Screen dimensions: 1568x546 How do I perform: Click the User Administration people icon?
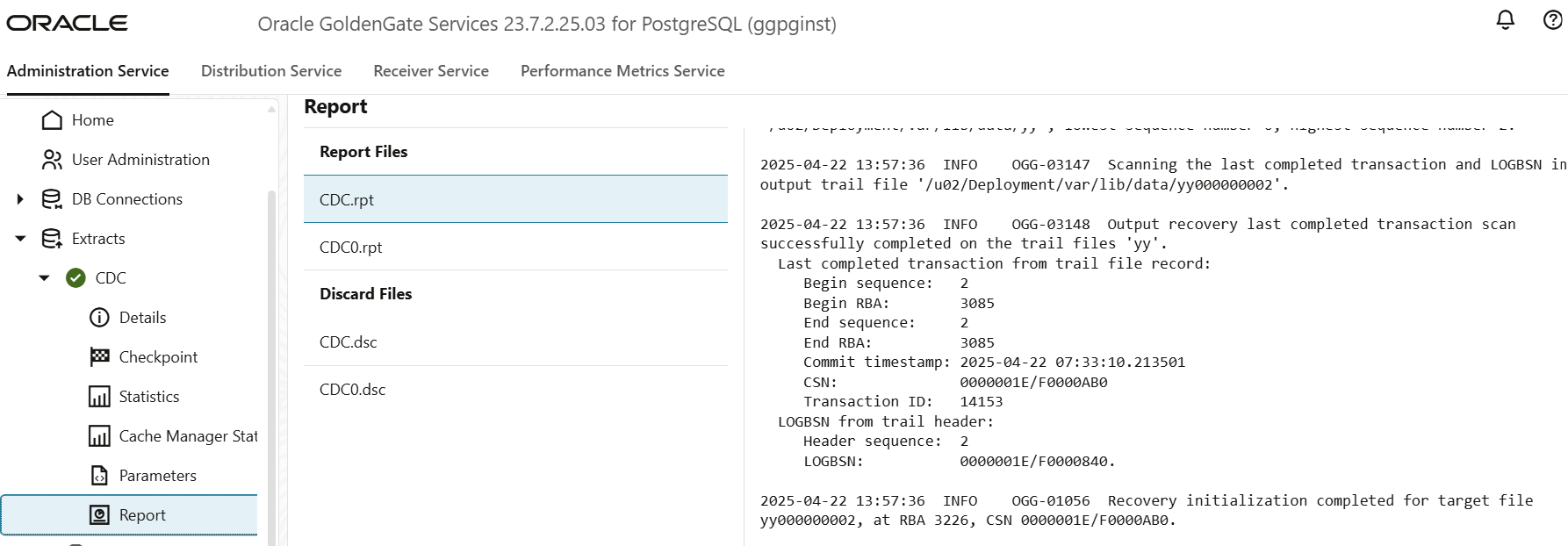[x=52, y=160]
